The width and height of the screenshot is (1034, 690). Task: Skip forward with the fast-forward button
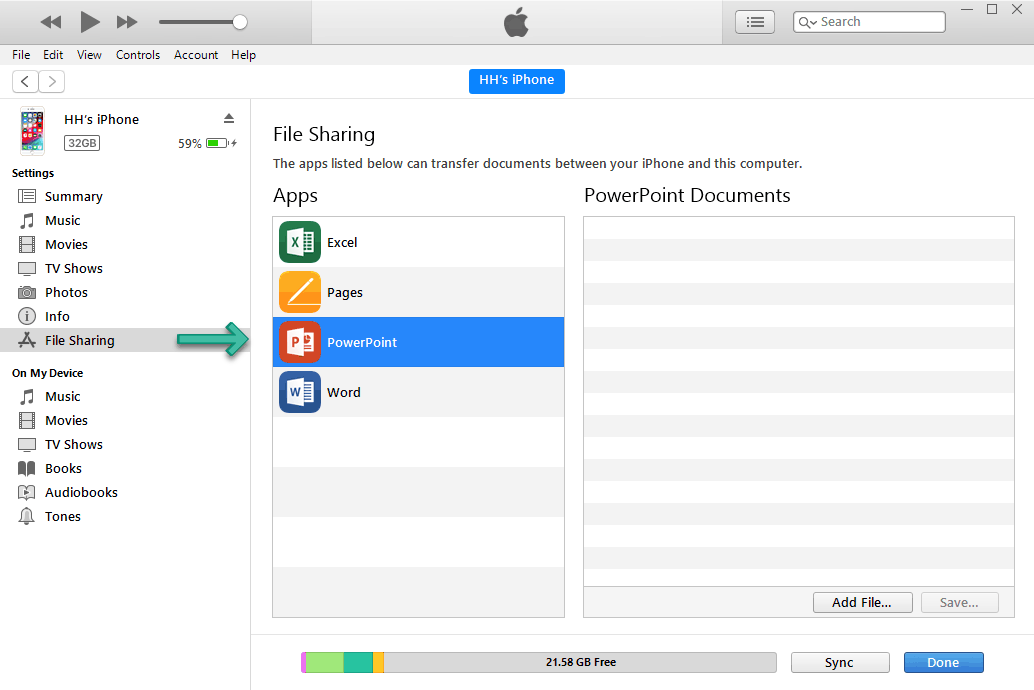coord(127,22)
